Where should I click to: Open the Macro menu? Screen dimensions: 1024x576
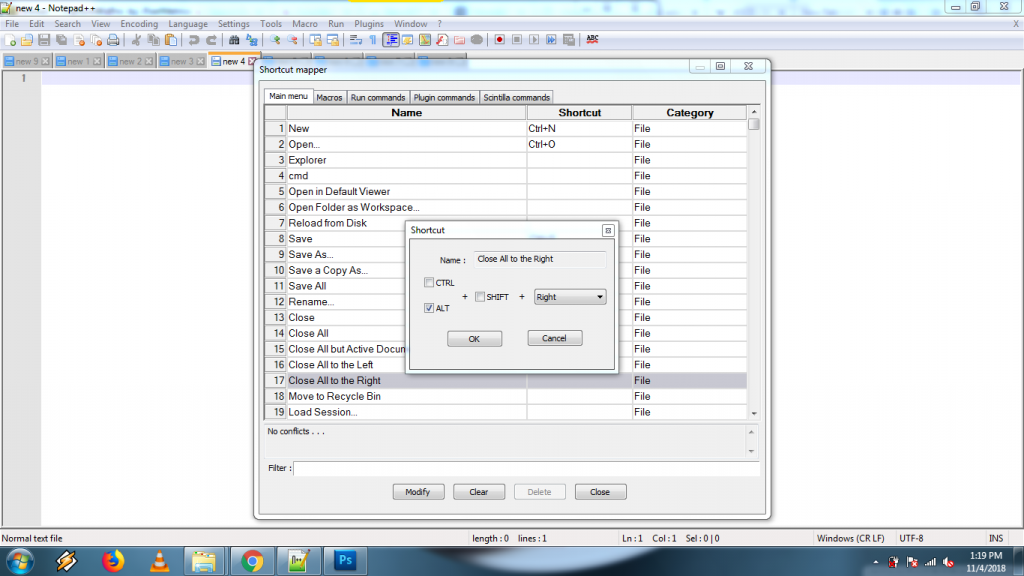(305, 24)
